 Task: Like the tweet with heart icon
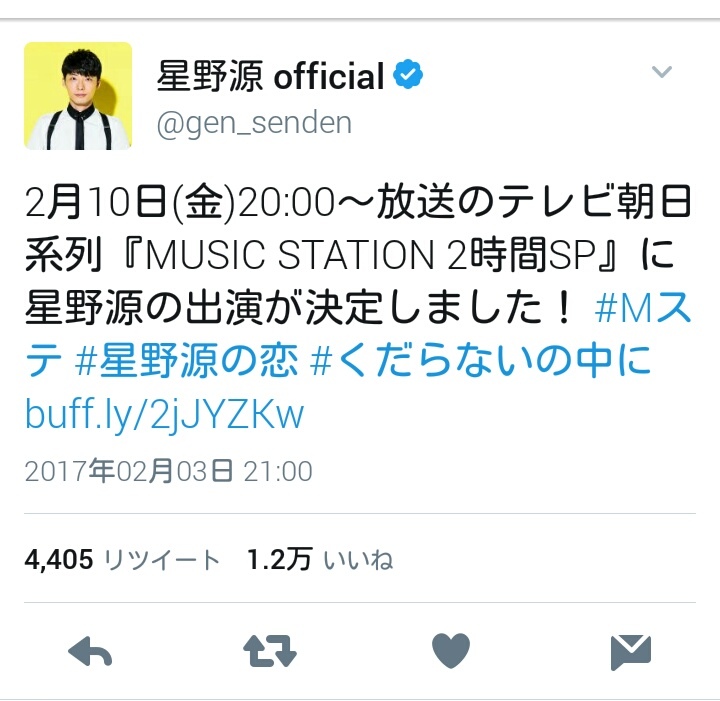(451, 651)
